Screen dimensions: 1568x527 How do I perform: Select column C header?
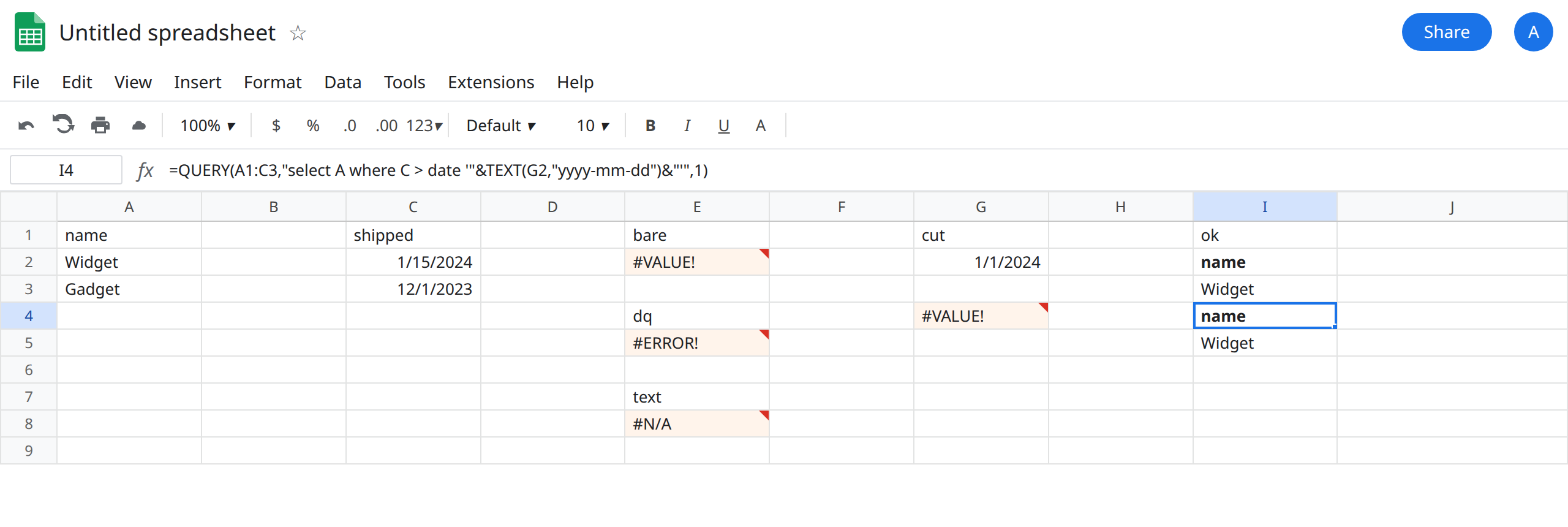point(413,207)
